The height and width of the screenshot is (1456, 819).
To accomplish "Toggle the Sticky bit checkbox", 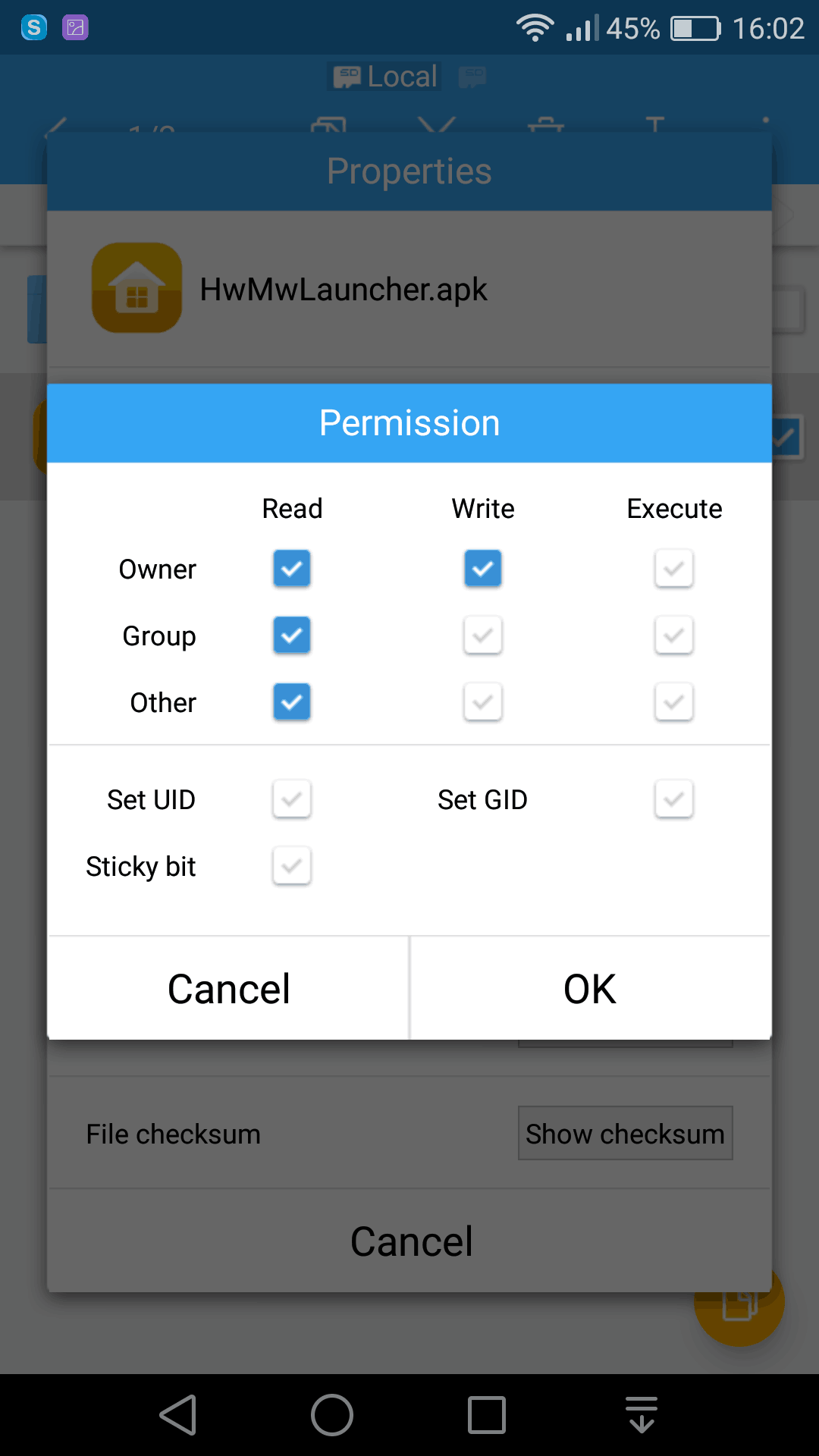I will tap(292, 866).
